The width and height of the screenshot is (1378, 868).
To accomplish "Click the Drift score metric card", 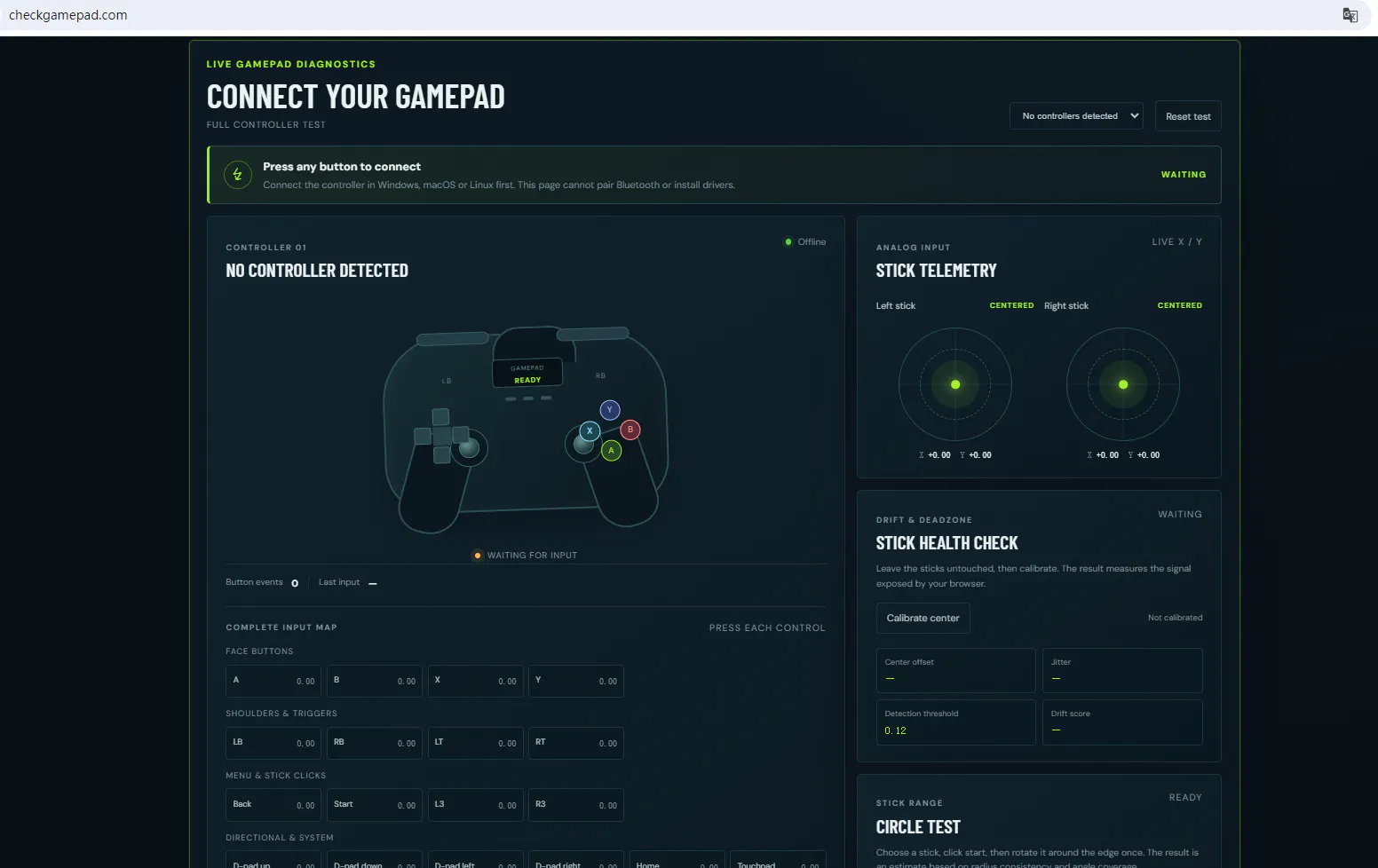I will point(1122,722).
